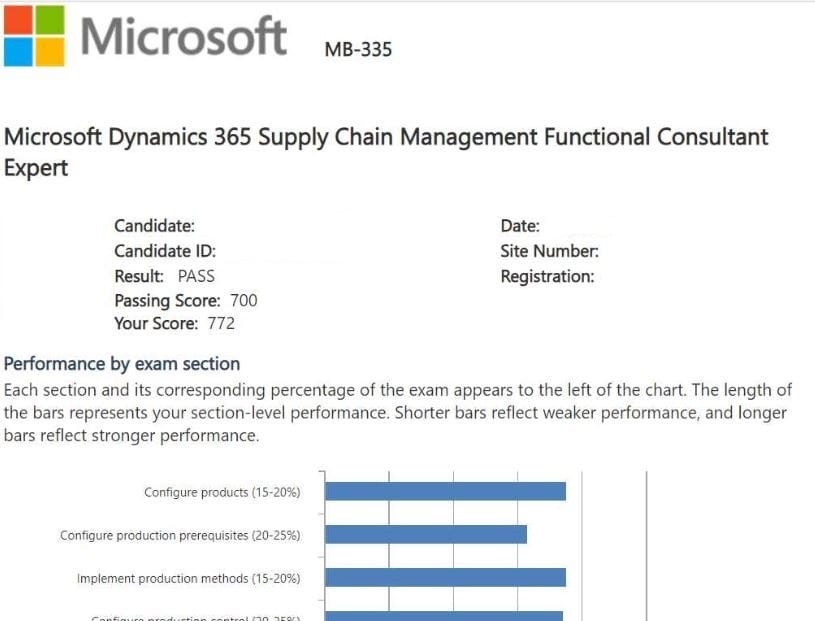Select the PASS result value
Screen dimensions: 815x621
(x=196, y=276)
